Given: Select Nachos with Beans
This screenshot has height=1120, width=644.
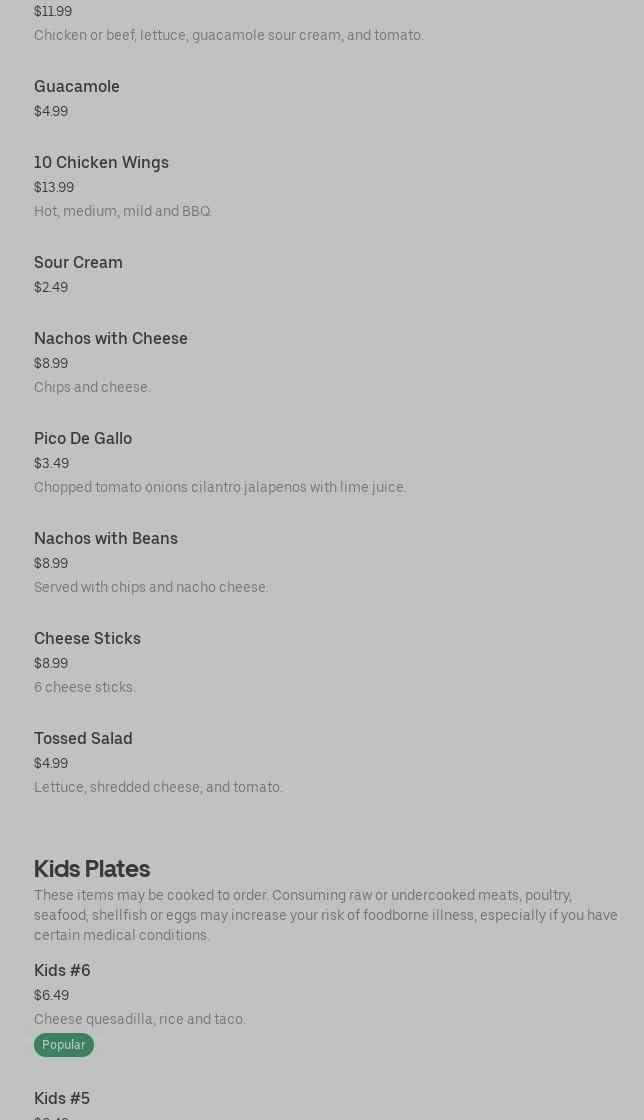Looking at the screenshot, I should click(x=106, y=539).
